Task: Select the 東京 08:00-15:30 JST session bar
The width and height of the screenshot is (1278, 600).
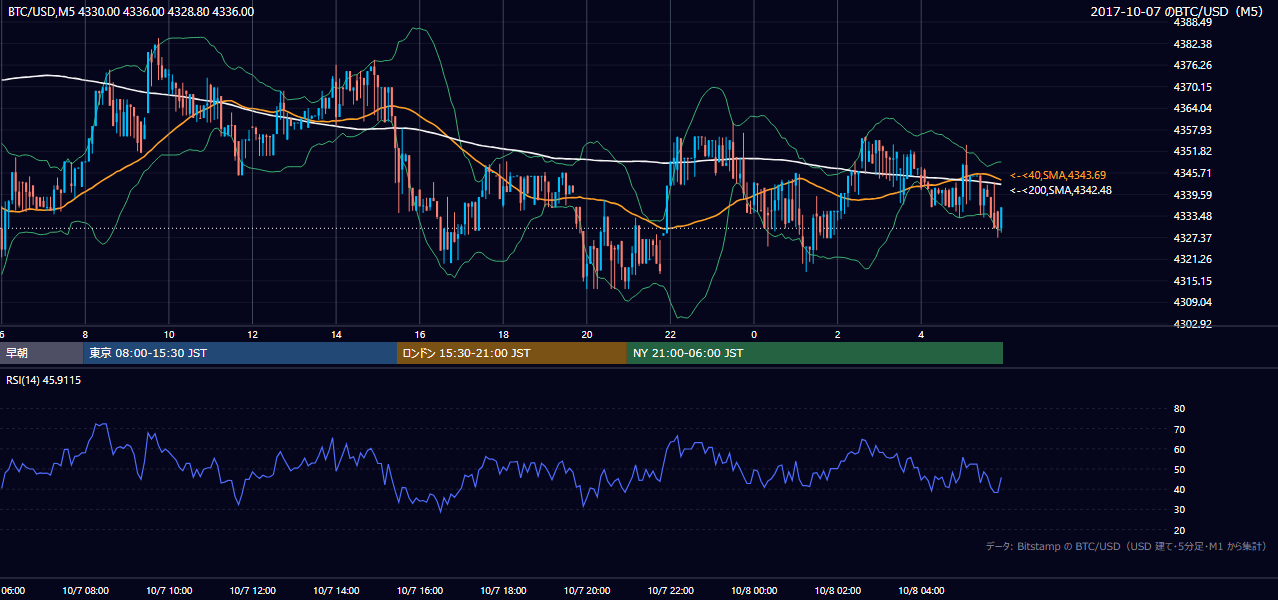Action: 240,353
